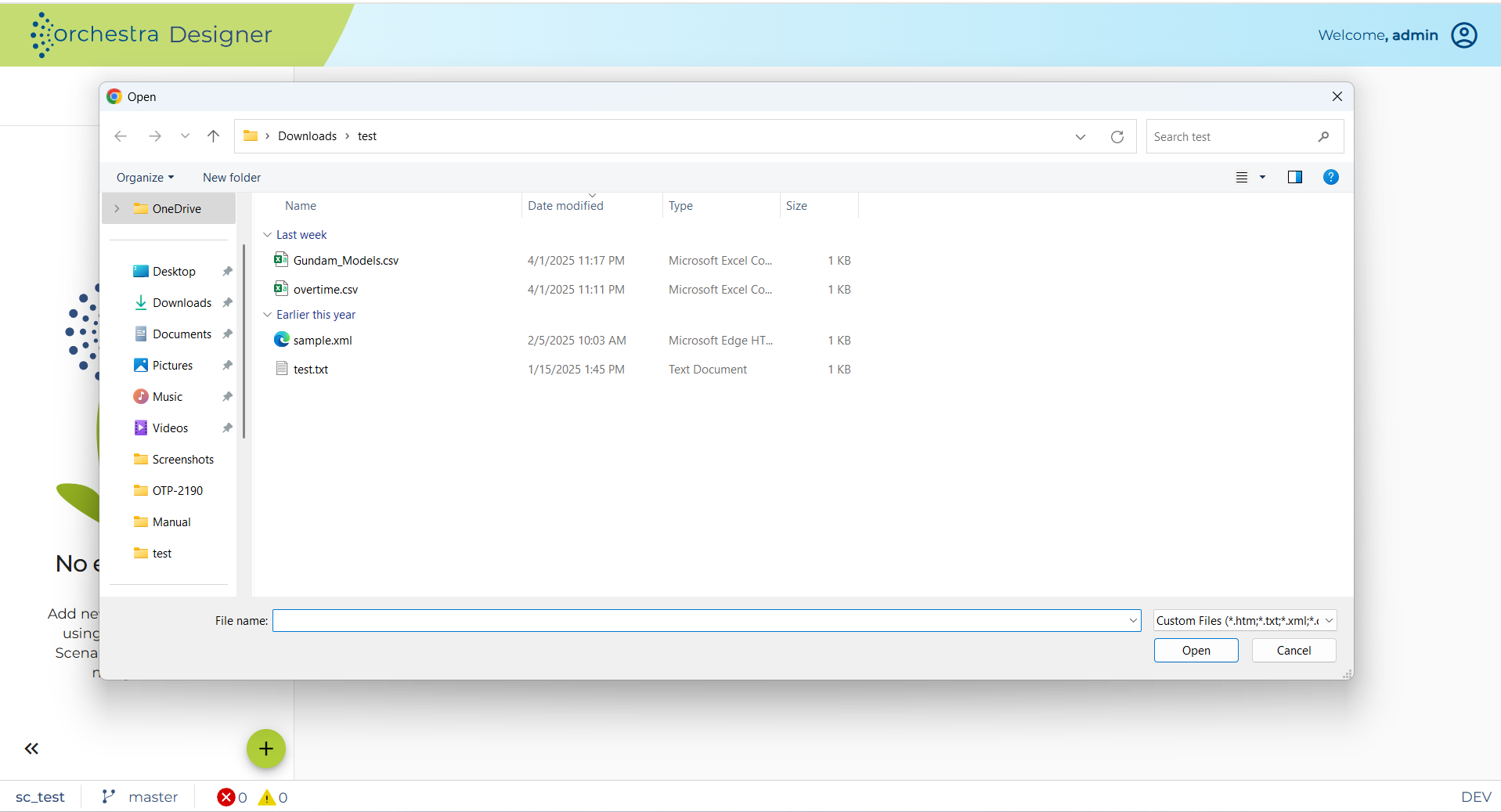Open the Organize menu

point(146,178)
